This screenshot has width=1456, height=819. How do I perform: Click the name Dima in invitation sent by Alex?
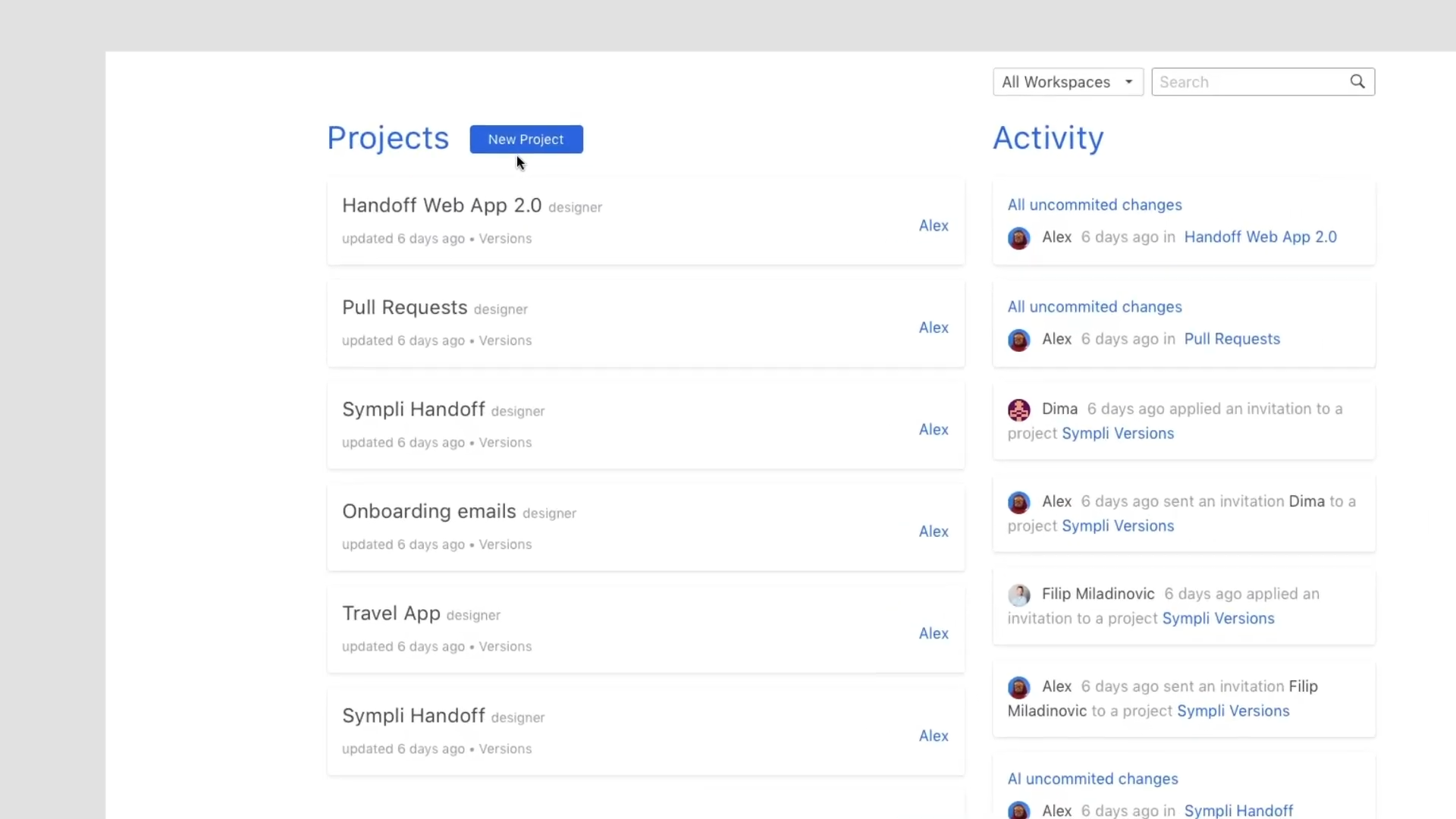point(1306,501)
